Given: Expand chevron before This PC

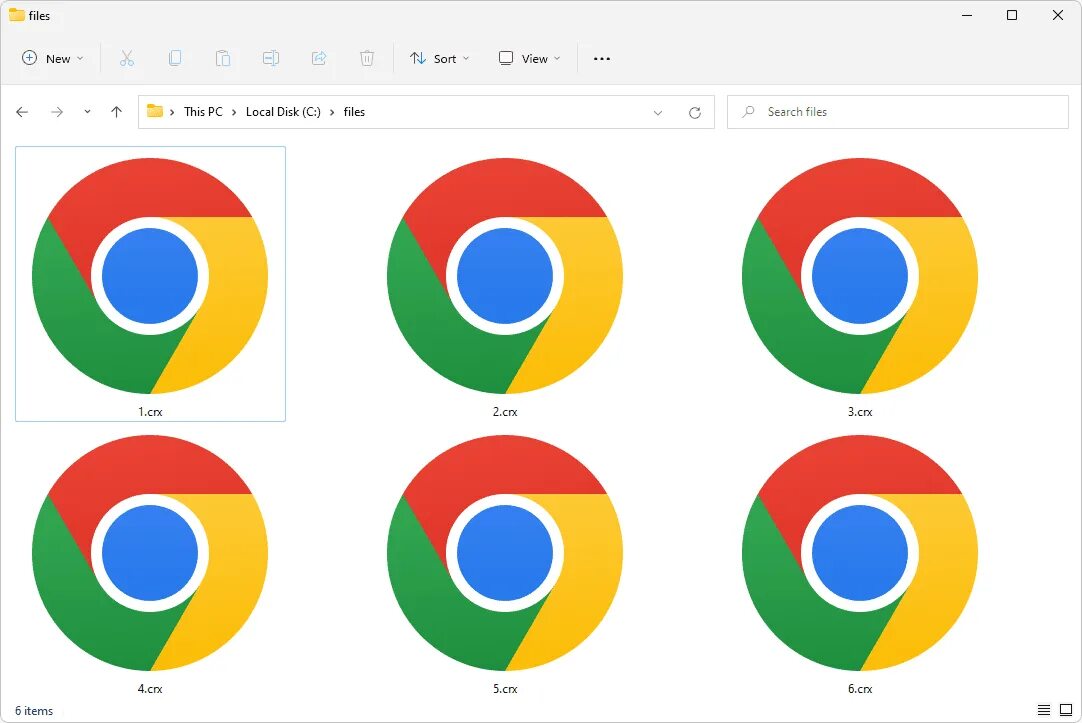Looking at the screenshot, I should click(x=172, y=112).
